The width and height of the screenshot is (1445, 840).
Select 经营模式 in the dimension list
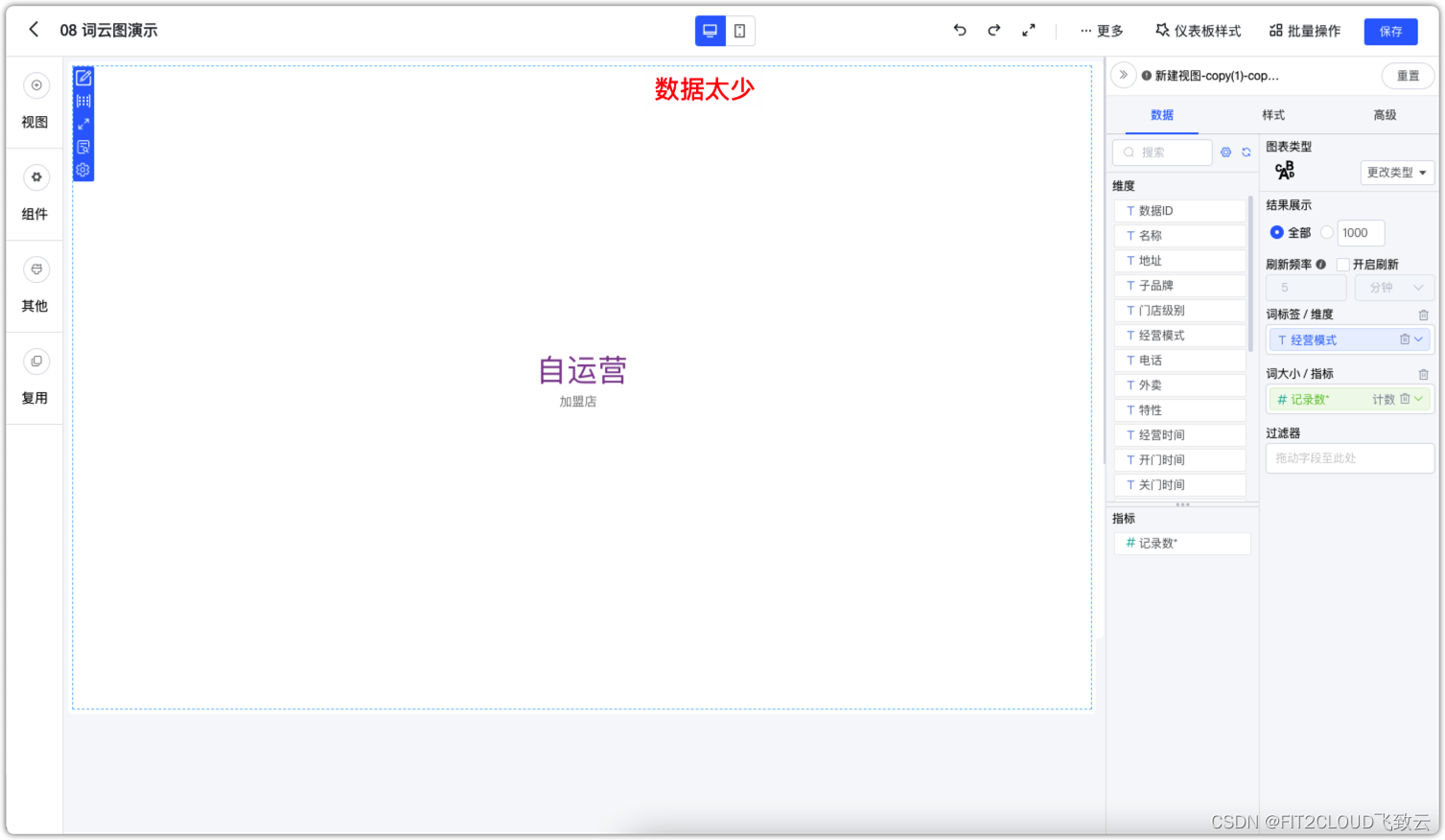pos(1180,336)
